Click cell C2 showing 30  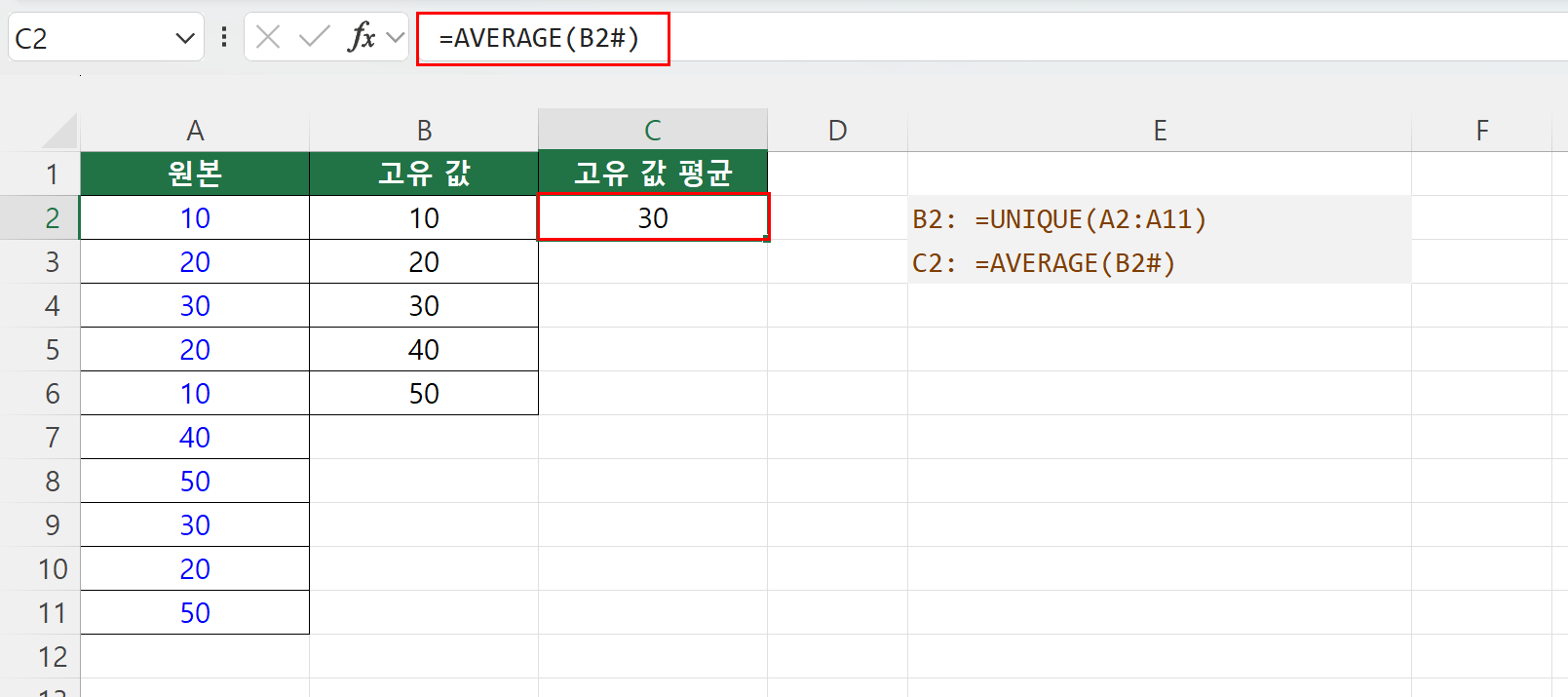[653, 217]
